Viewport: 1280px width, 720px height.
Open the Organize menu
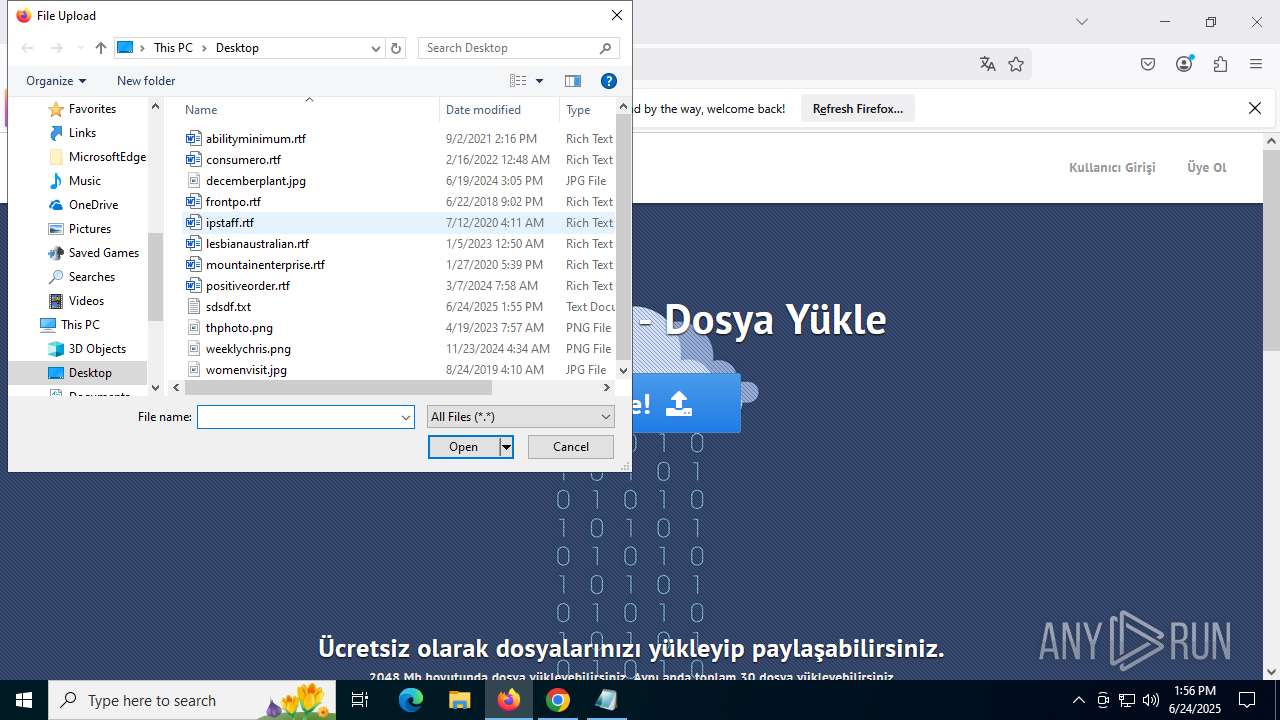coord(56,81)
